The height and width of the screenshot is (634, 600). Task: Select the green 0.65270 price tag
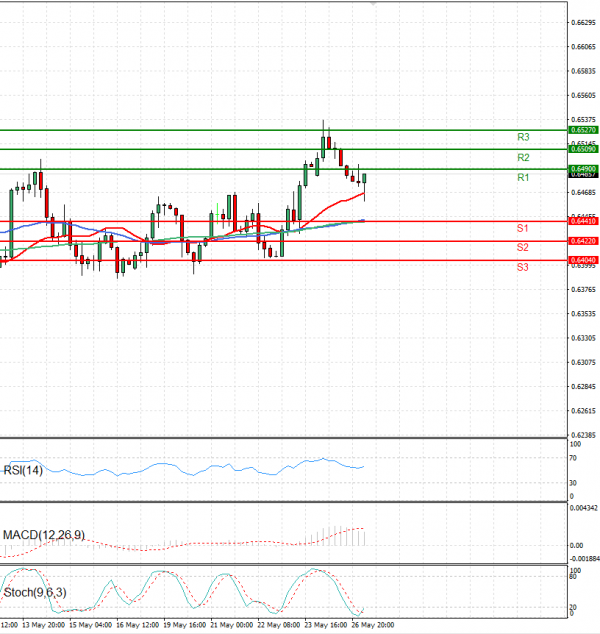583,130
